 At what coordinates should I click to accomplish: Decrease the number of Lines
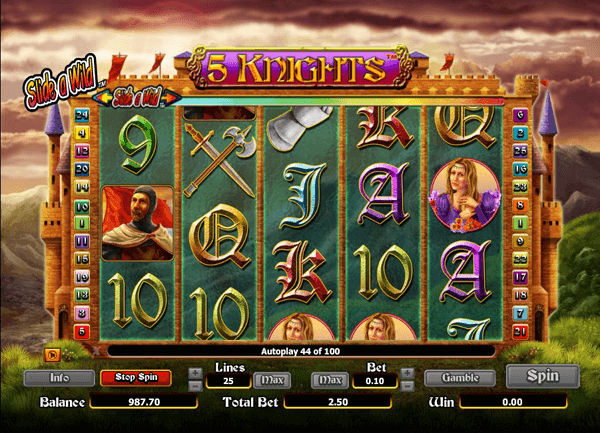point(195,386)
